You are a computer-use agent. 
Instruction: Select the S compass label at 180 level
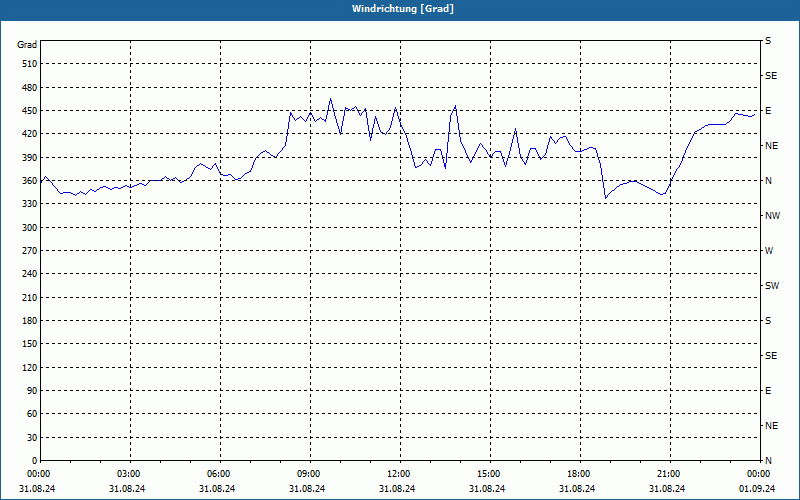pyautogui.click(x=768, y=321)
